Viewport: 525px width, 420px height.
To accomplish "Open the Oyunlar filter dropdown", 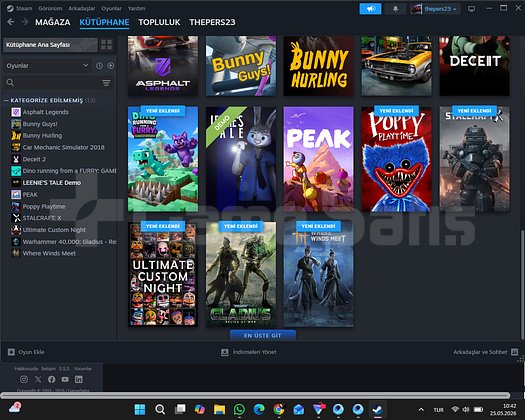I will pyautogui.click(x=48, y=66).
